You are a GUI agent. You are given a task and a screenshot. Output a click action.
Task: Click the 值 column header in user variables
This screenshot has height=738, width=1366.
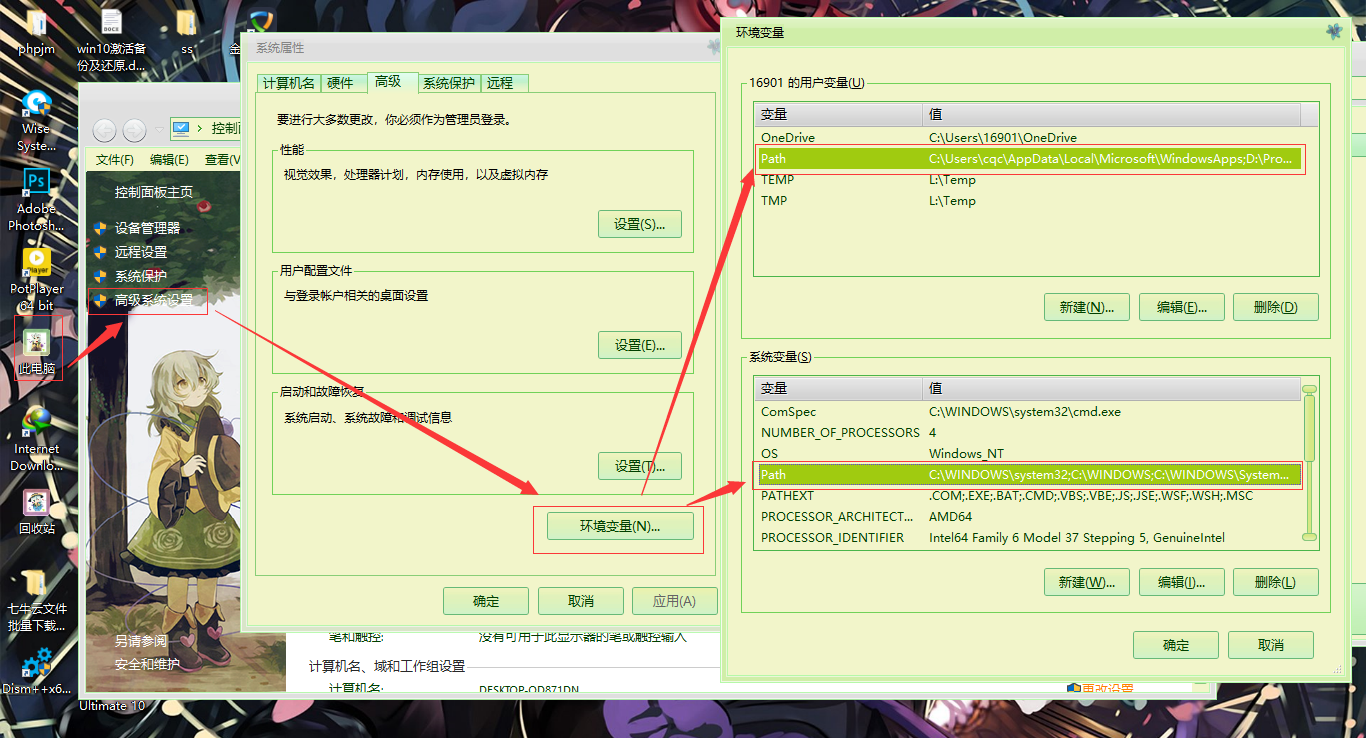click(1112, 114)
